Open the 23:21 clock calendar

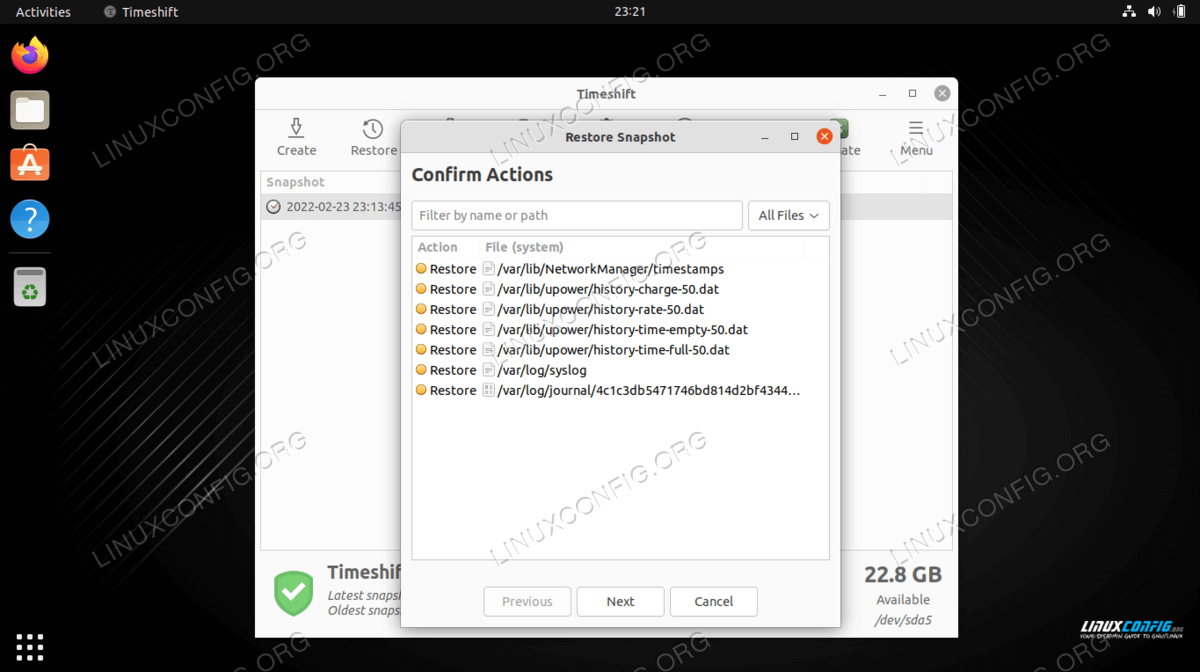[x=629, y=12]
